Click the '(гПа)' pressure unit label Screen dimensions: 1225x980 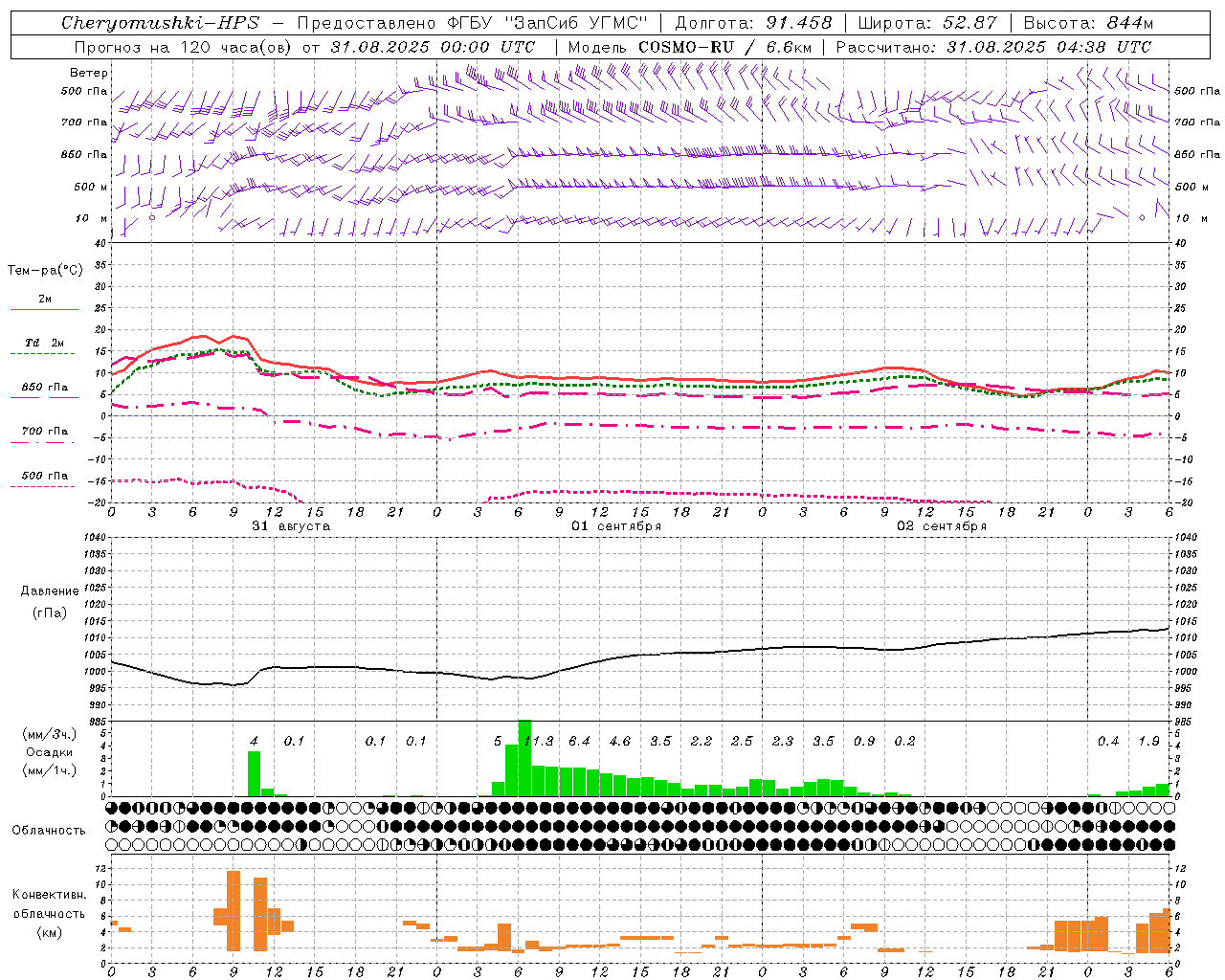pos(50,613)
